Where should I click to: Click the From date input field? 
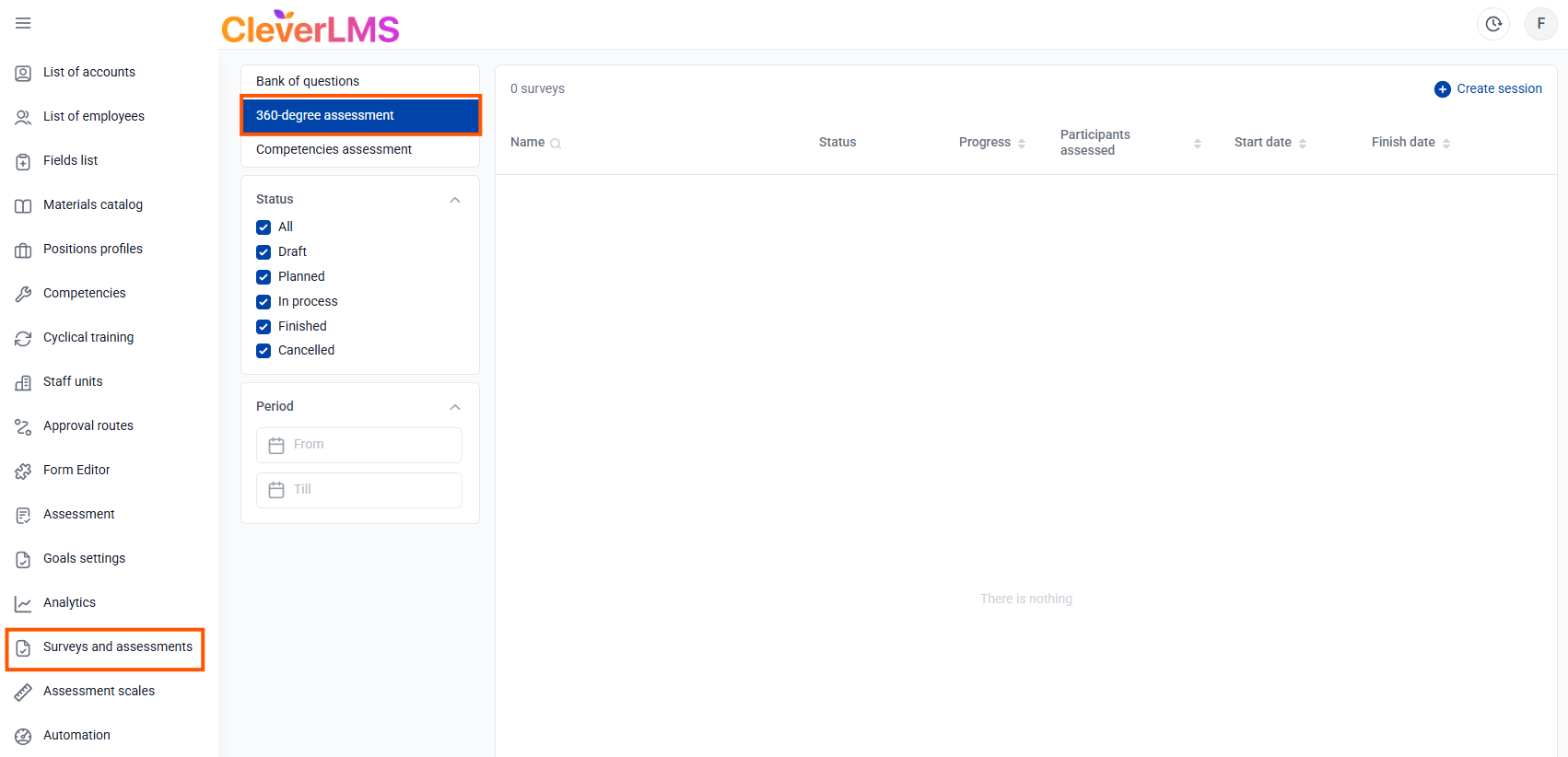pos(359,445)
